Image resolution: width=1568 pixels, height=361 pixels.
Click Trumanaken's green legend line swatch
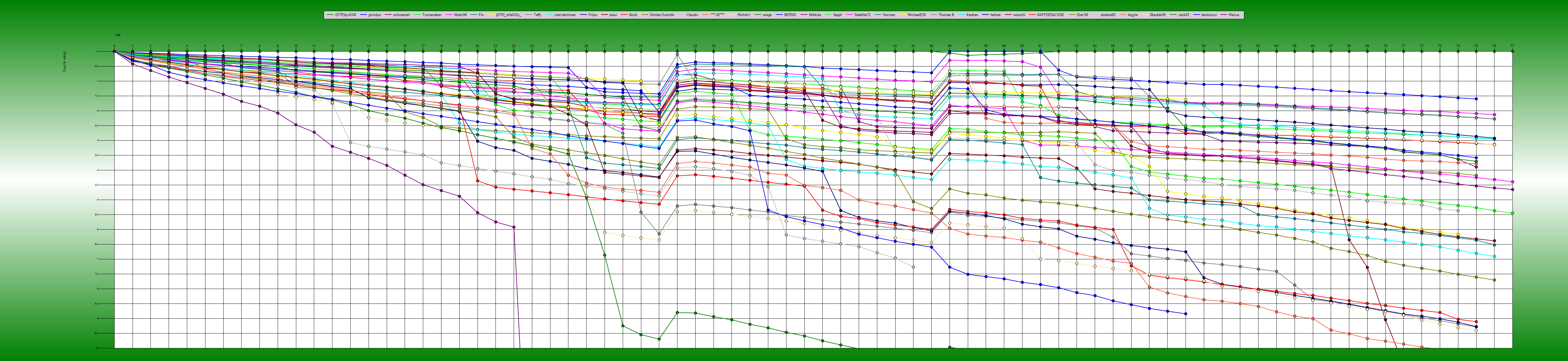point(418,15)
